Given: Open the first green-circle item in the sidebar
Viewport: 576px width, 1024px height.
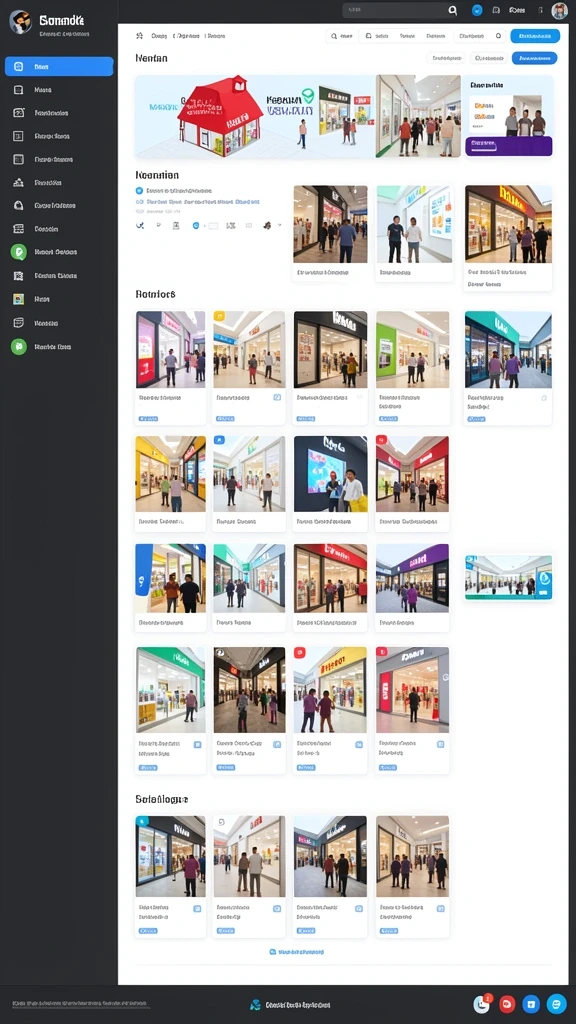Looking at the screenshot, I should coord(19,251).
